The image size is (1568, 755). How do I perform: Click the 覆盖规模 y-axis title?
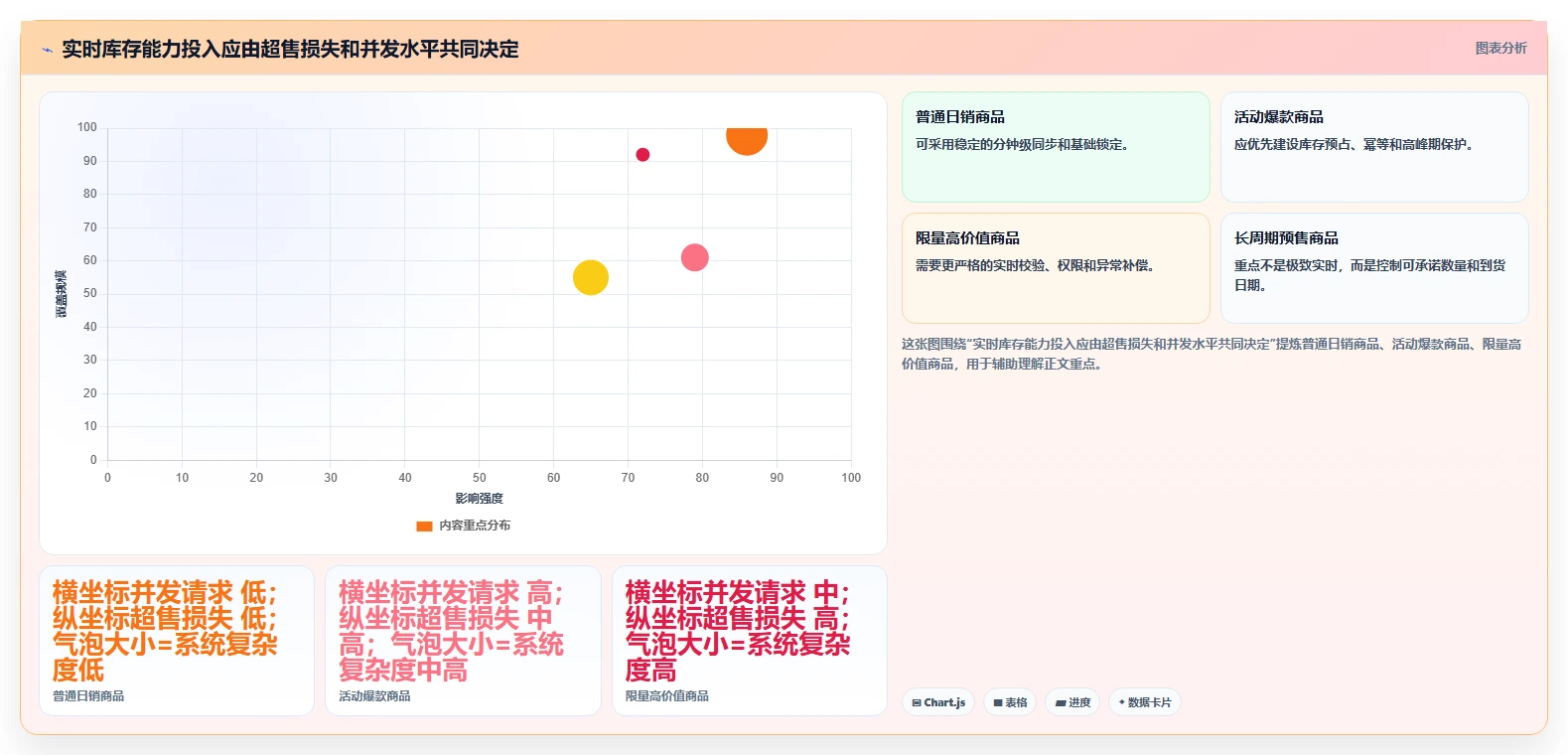click(62, 294)
